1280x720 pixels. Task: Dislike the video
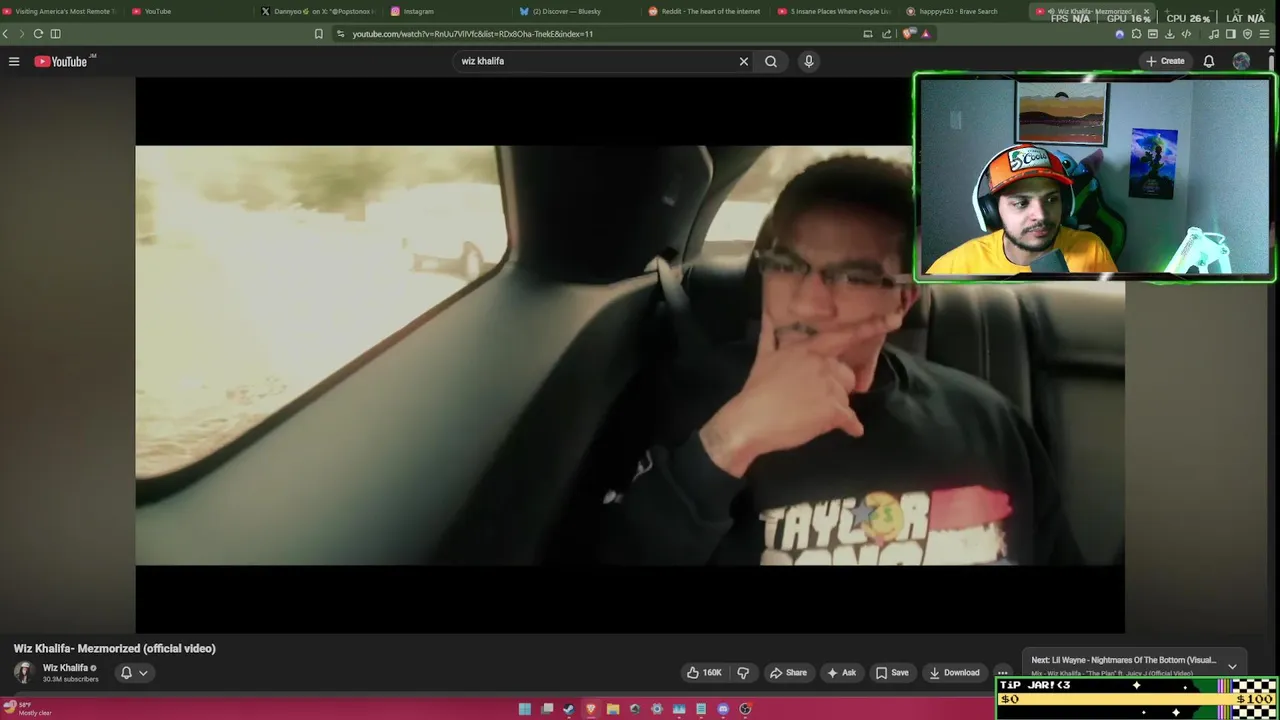pos(743,673)
